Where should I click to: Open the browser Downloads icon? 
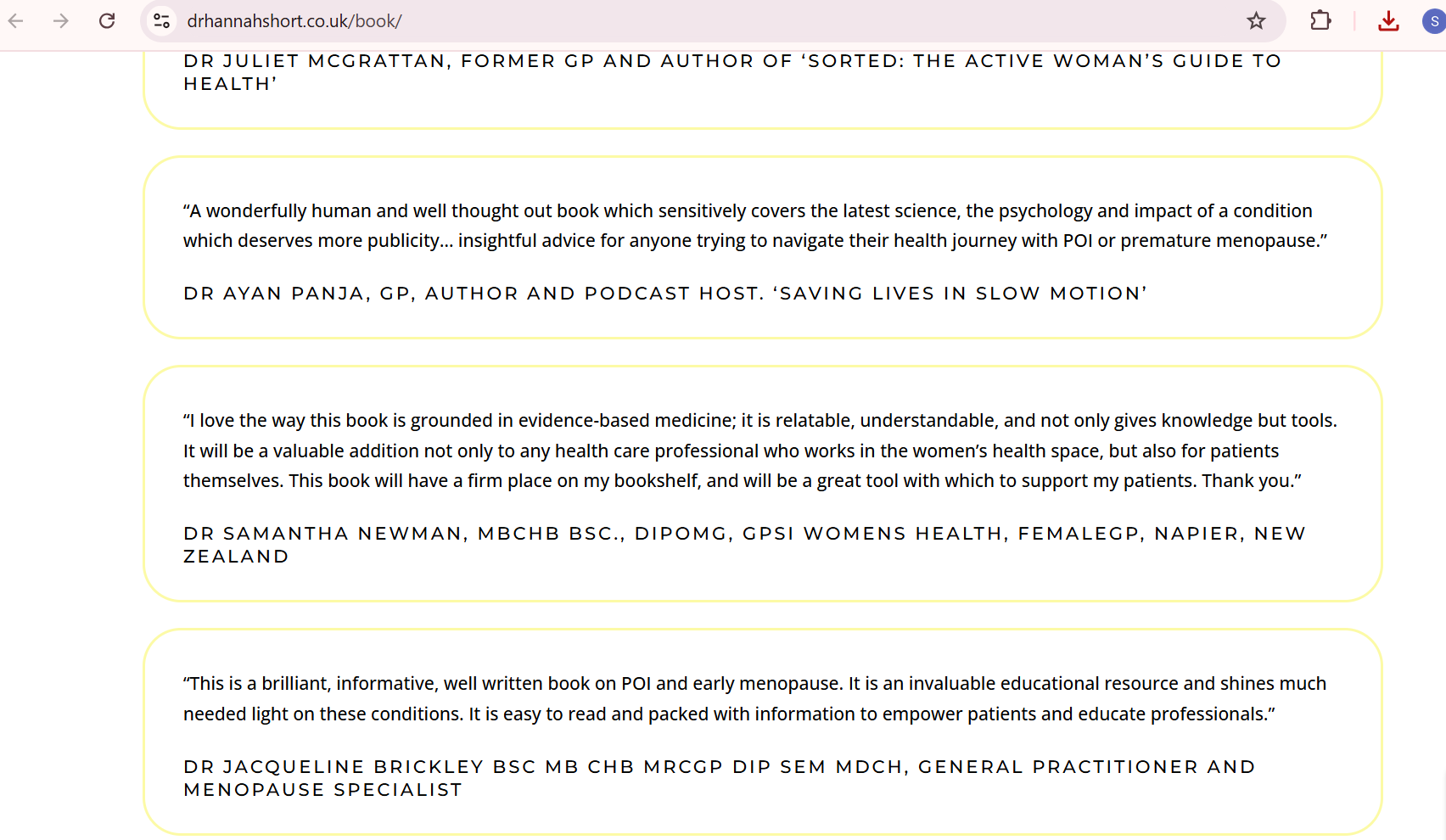point(1388,20)
